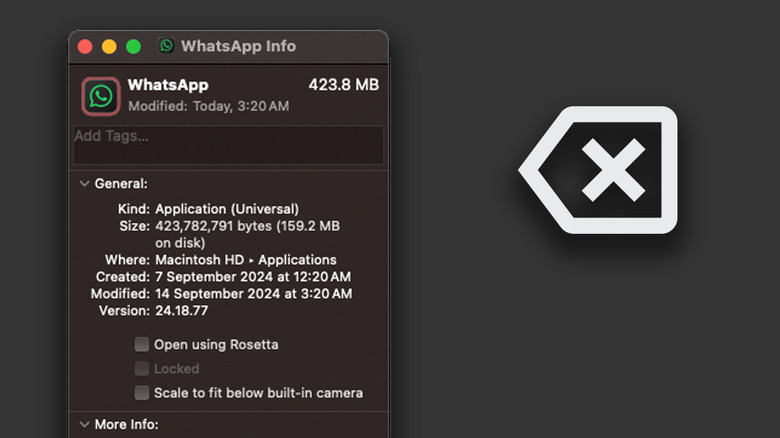Screen dimensions: 780x438
Task: Click the bold WhatsApp app name
Action: [x=168, y=85]
